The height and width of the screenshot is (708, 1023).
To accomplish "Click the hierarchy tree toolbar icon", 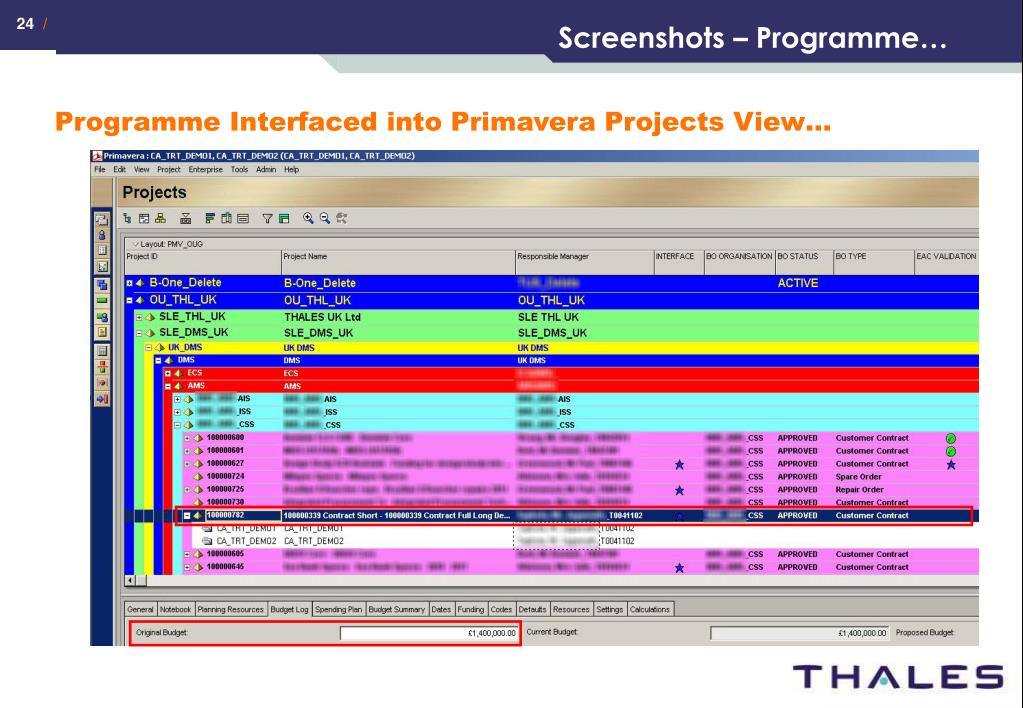I will coord(127,219).
